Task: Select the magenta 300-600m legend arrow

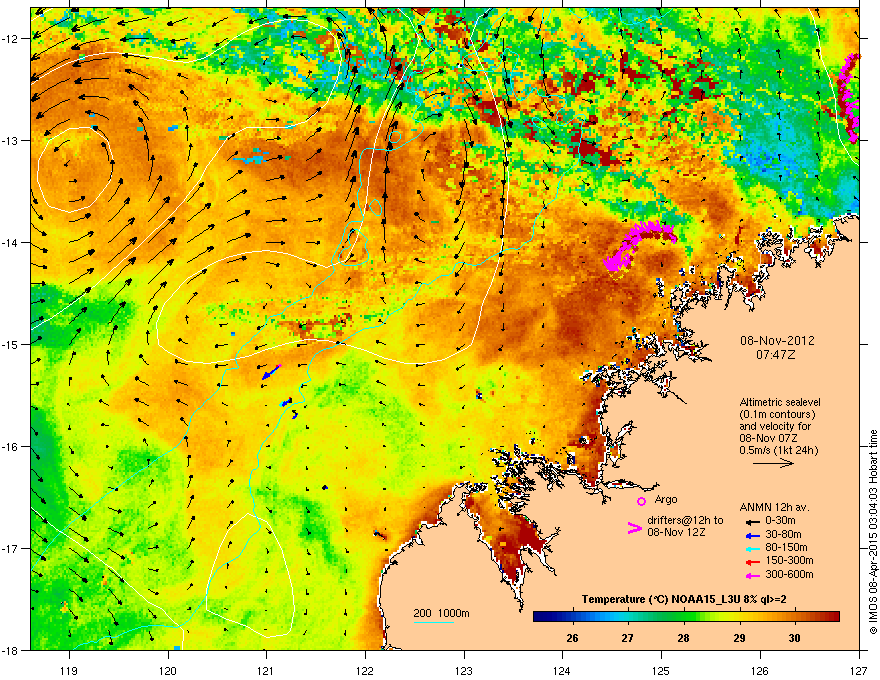Action: point(753,575)
